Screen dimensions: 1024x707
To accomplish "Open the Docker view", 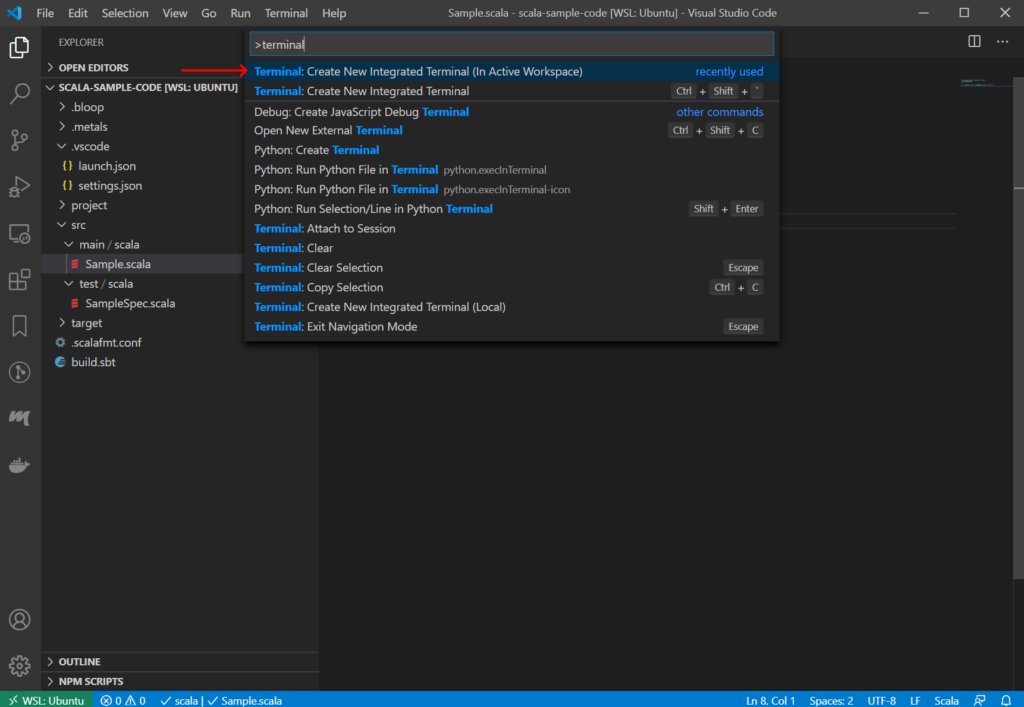I will pyautogui.click(x=20, y=465).
